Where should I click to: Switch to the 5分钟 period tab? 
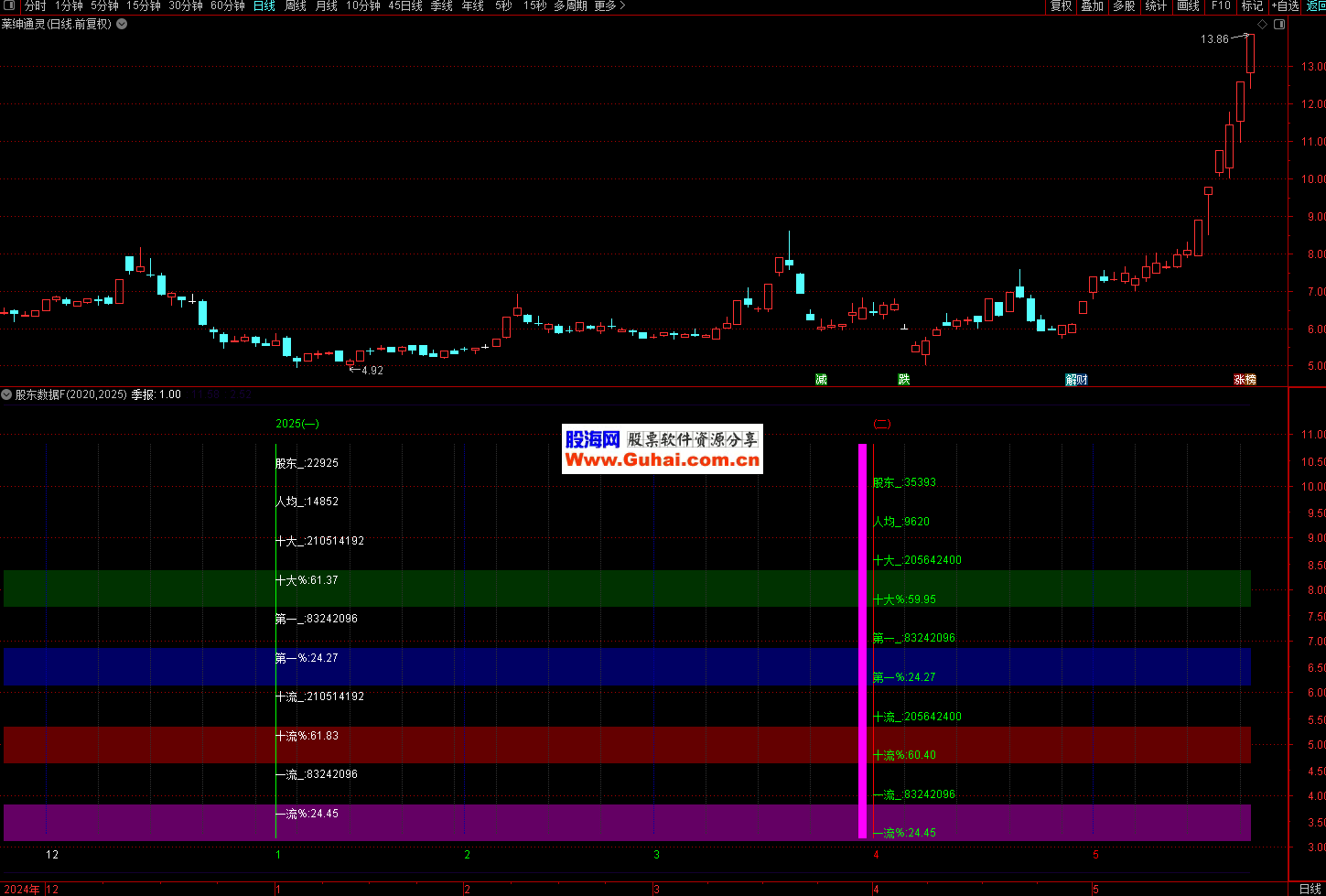pyautogui.click(x=104, y=5)
